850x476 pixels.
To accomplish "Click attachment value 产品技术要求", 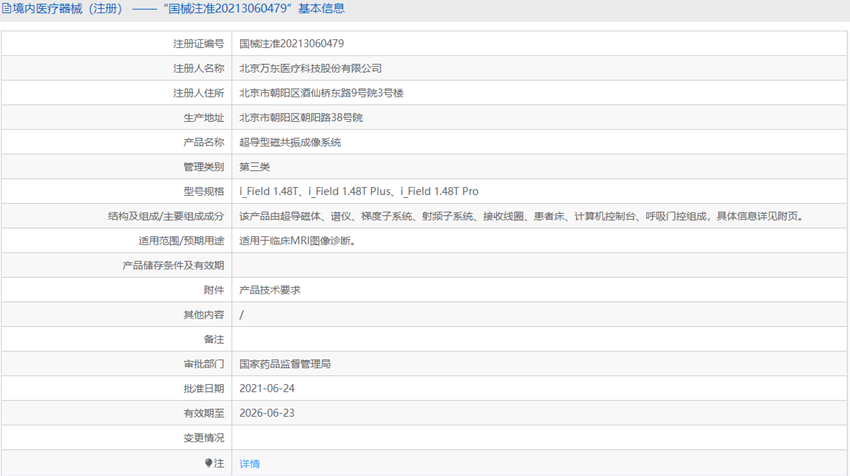I will [x=269, y=290].
